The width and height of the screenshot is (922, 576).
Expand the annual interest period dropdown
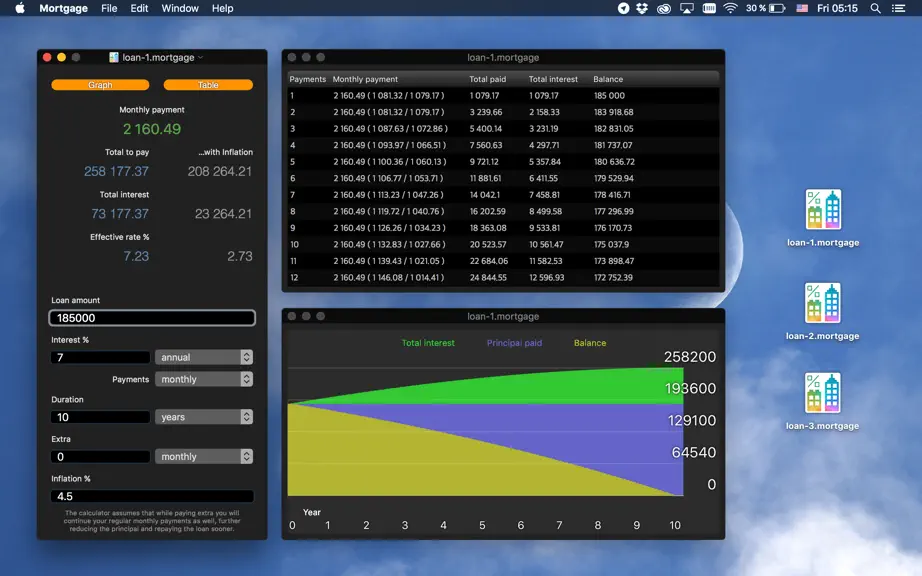pos(204,357)
